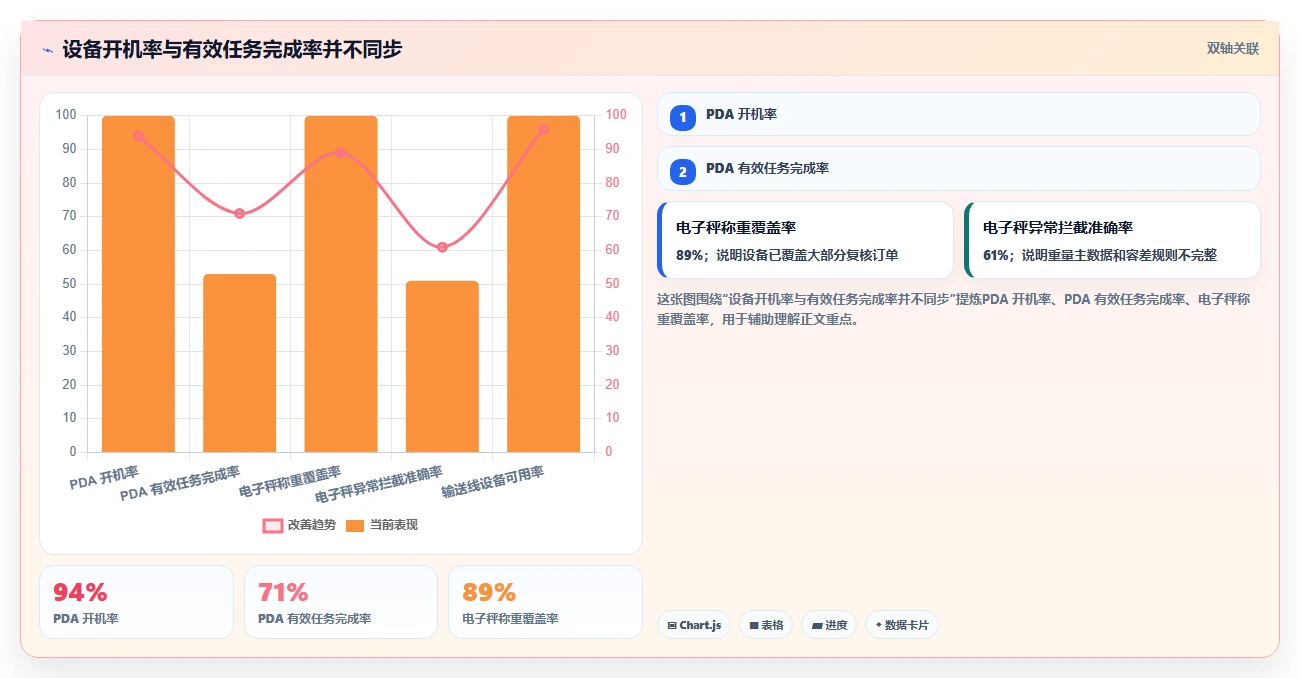Click the trend line point at 71

pyautogui.click(x=239, y=213)
